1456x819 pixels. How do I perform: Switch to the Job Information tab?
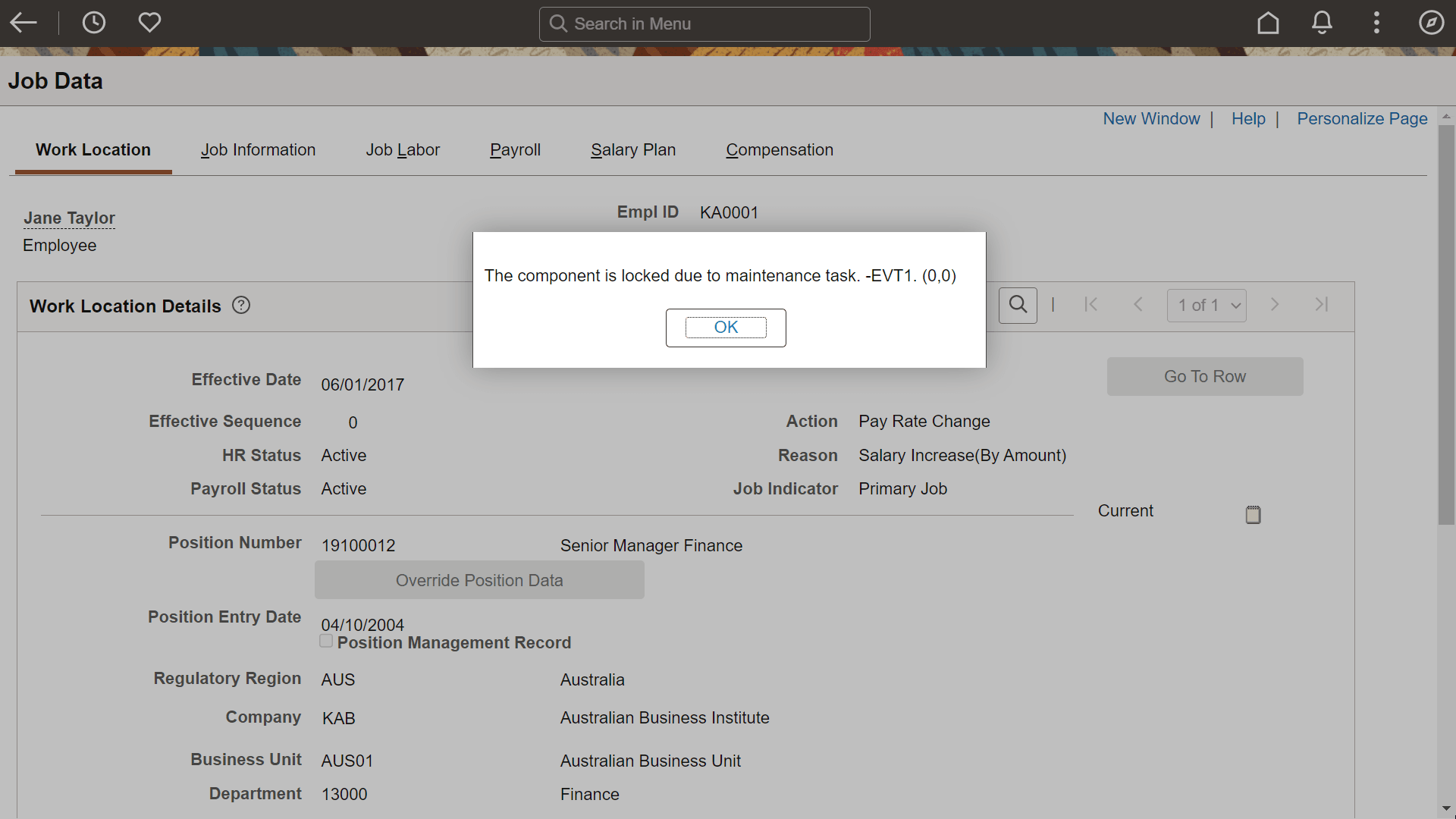pos(258,150)
